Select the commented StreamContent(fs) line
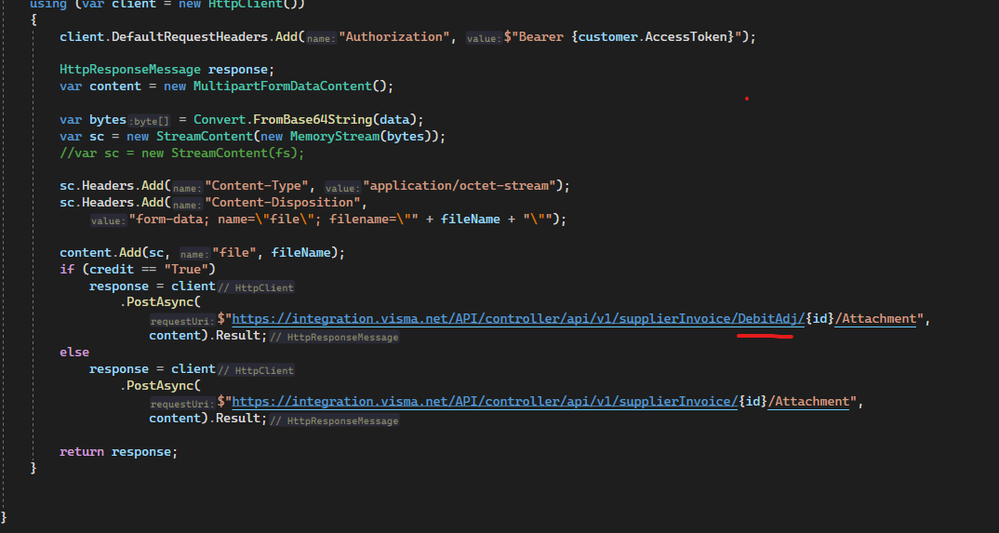999x533 pixels. (x=182, y=153)
